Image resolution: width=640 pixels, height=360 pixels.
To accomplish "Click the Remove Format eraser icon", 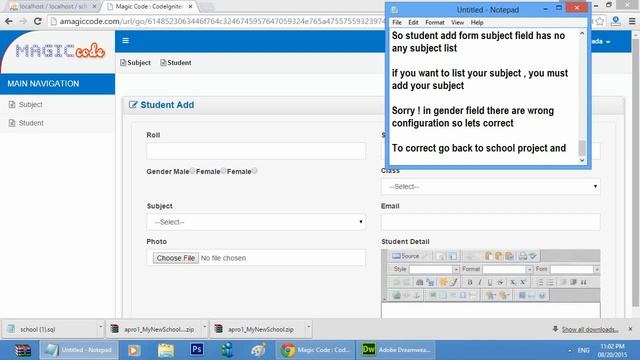I will [x=453, y=282].
